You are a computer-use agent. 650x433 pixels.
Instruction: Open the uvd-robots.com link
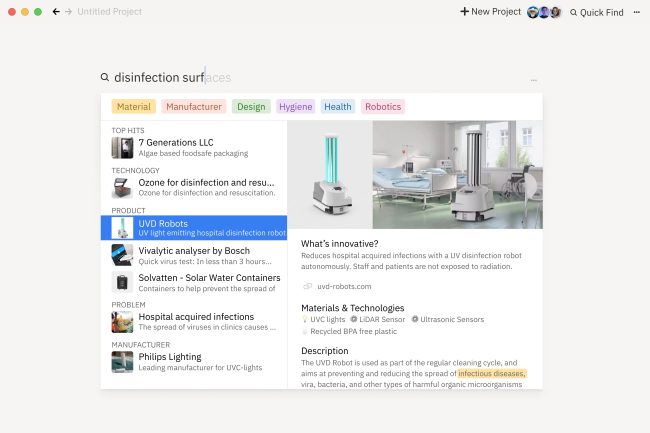pos(344,286)
